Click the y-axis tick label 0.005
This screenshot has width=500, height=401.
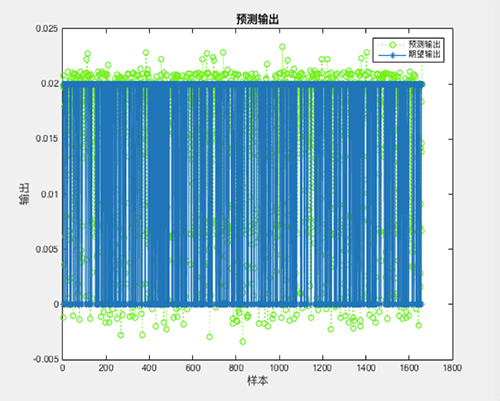point(47,249)
